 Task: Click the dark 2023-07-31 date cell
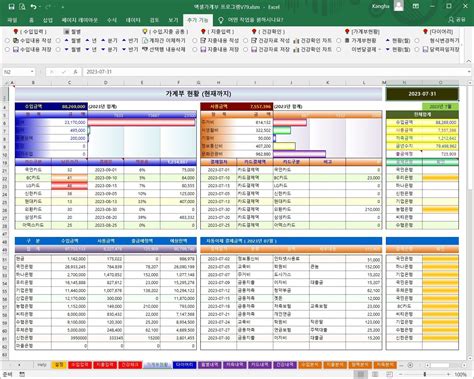pyautogui.click(x=422, y=94)
